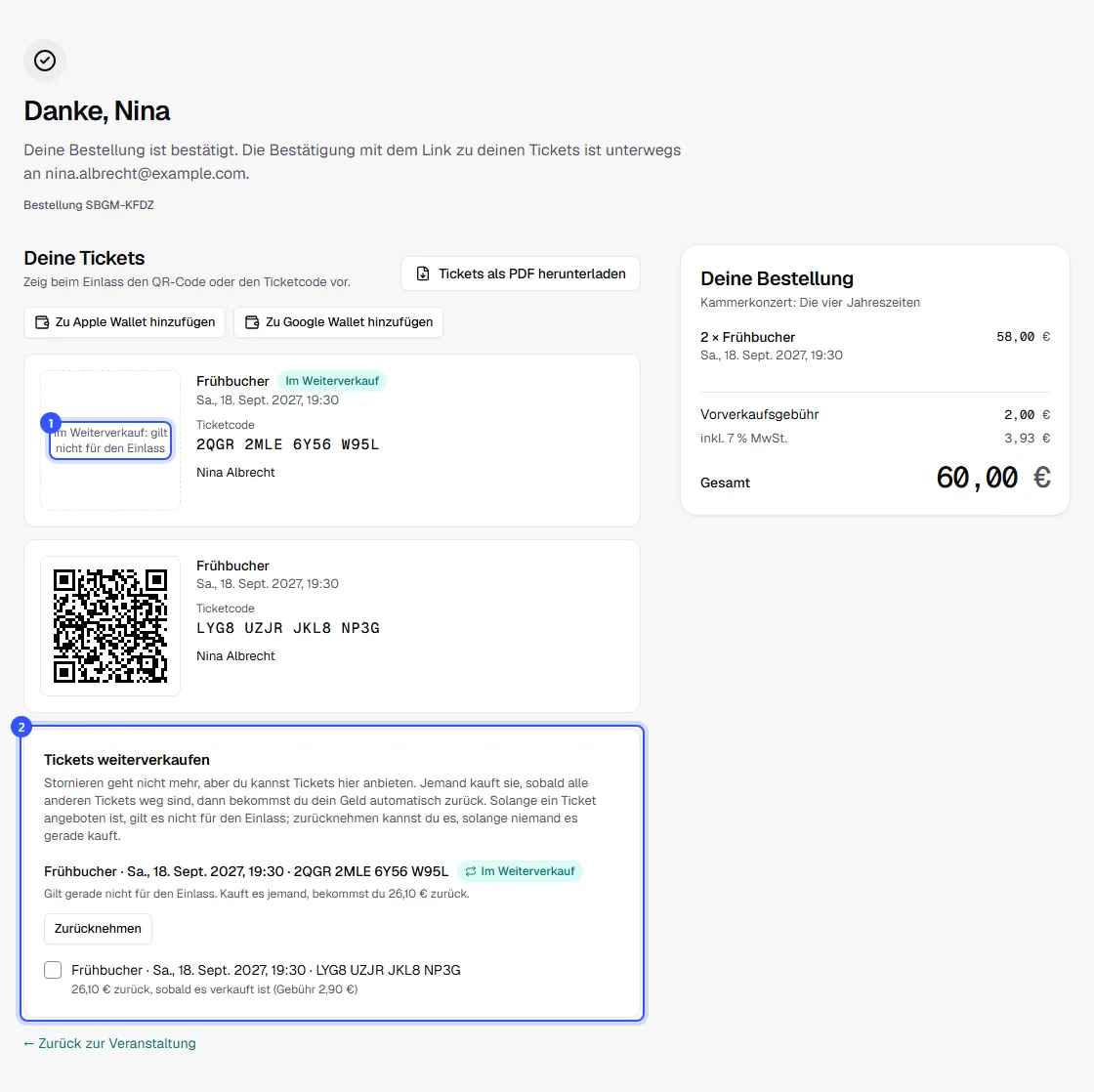Click 'Kammerkonzert: Die vier Jahreszeiten' event title

[810, 303]
